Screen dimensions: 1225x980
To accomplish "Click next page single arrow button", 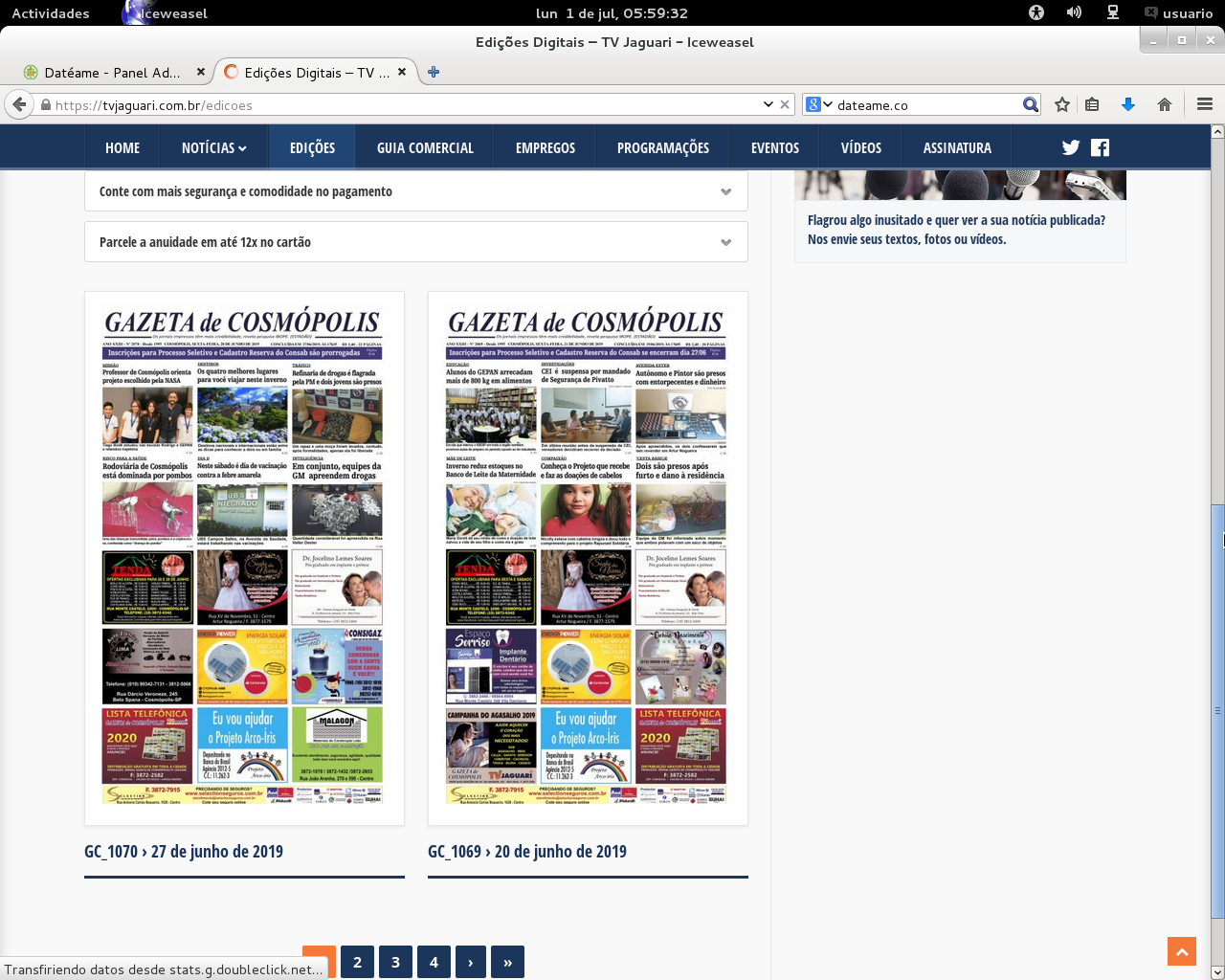I will click(x=470, y=962).
